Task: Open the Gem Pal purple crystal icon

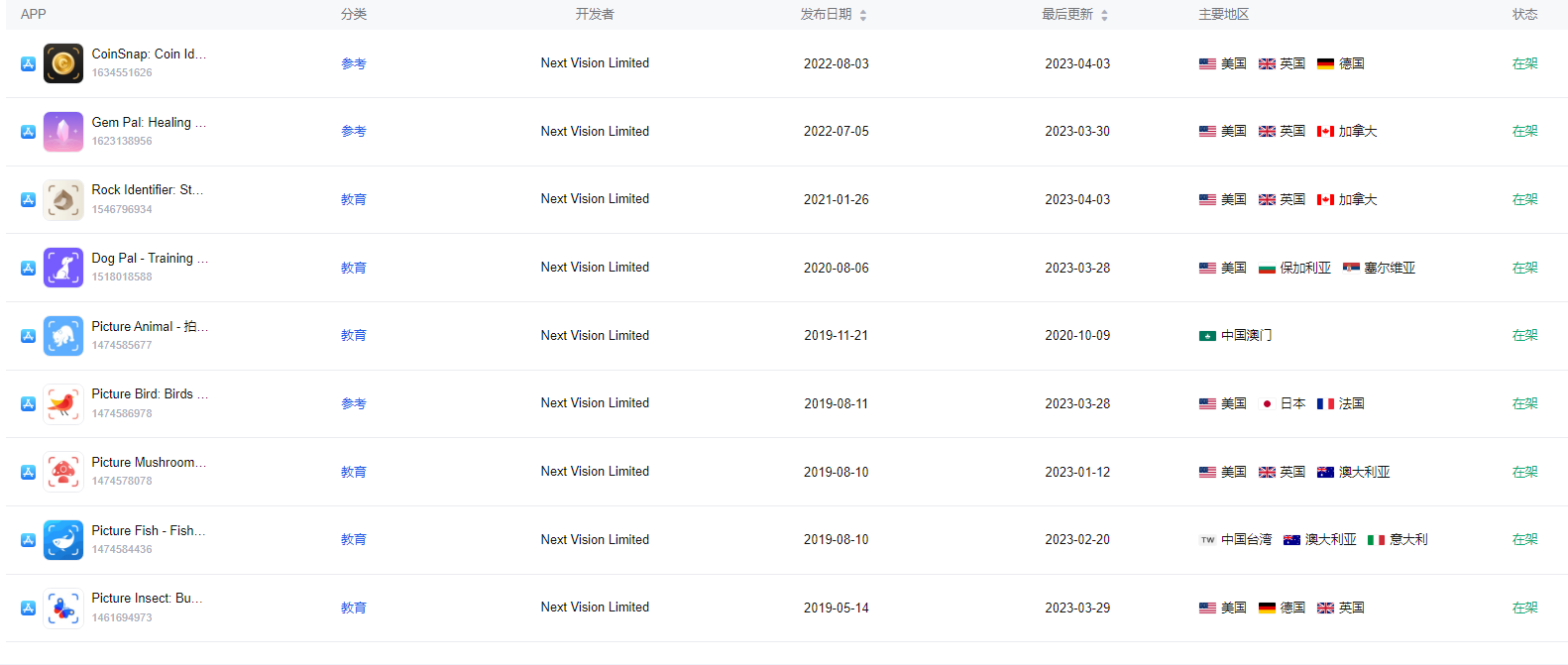Action: point(63,132)
